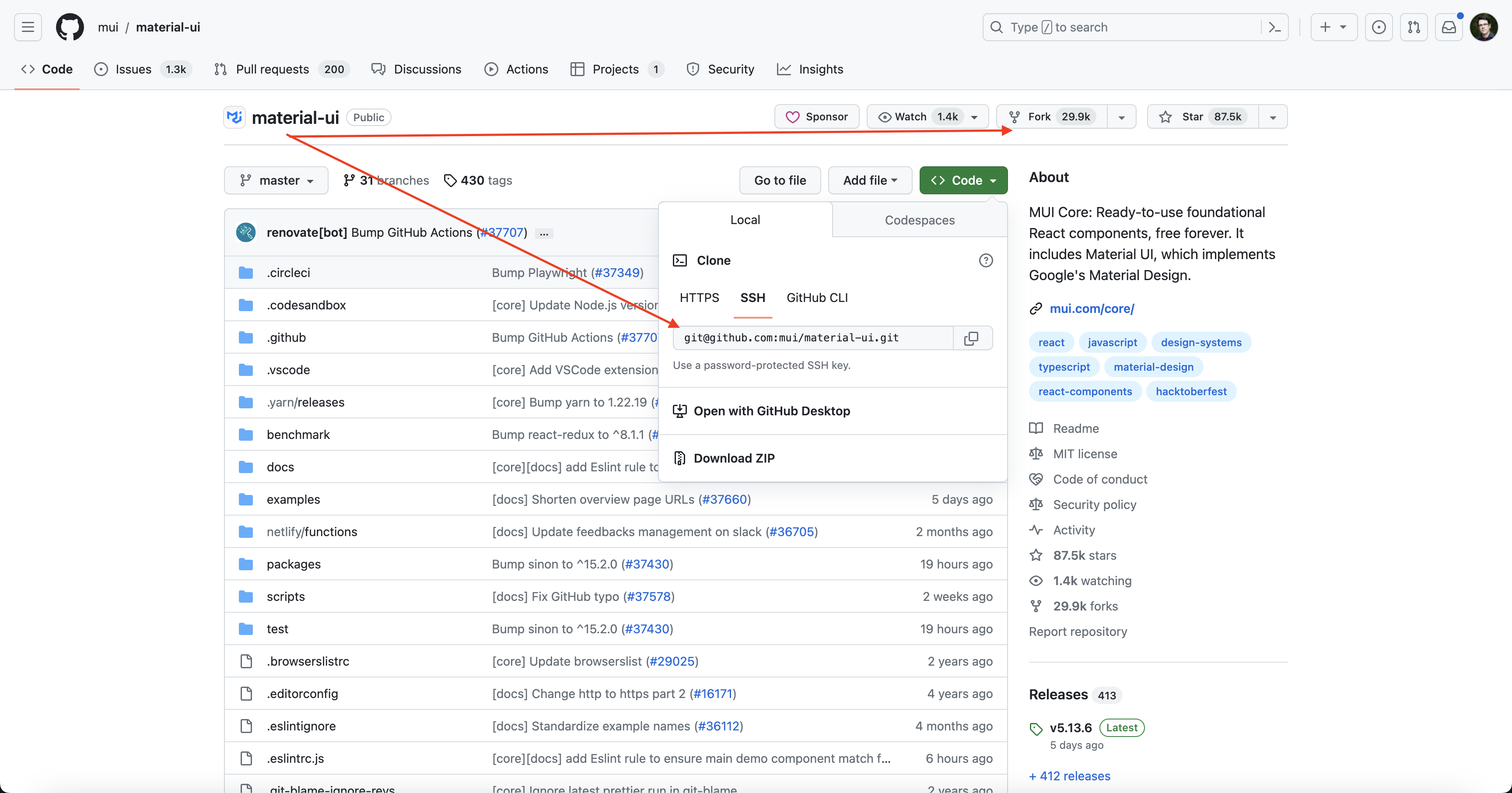Select the Codespaces tab in clone popup
The width and height of the screenshot is (1512, 793).
tap(920, 220)
